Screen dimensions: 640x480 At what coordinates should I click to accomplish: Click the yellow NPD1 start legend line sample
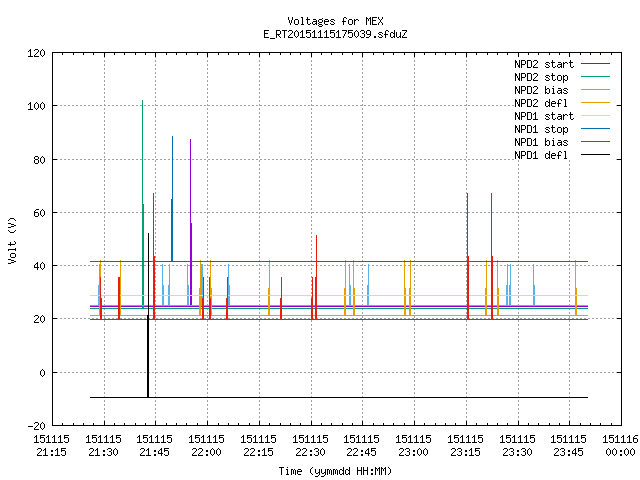pos(596,116)
